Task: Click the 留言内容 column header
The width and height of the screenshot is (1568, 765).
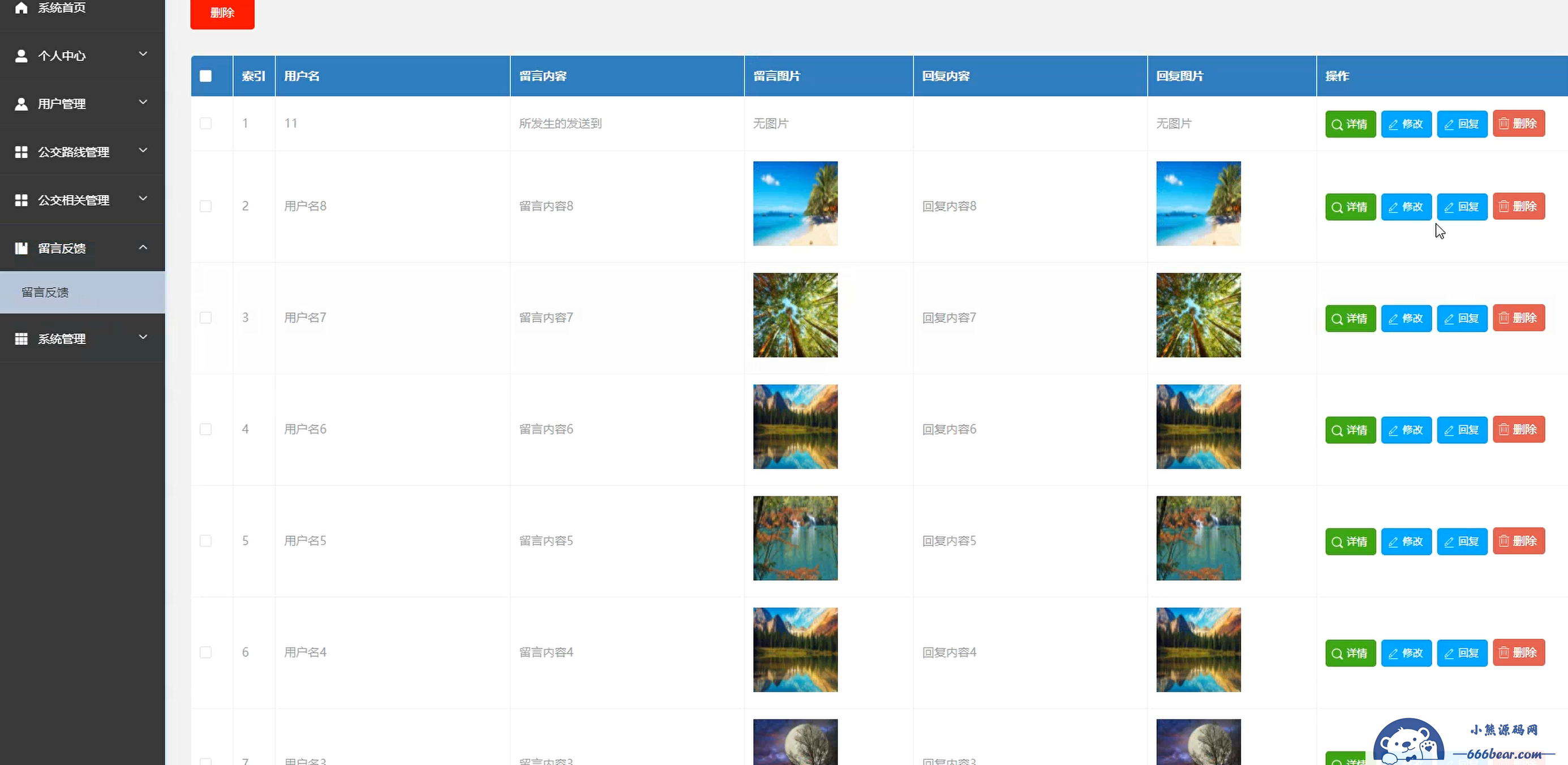Action: (627, 76)
